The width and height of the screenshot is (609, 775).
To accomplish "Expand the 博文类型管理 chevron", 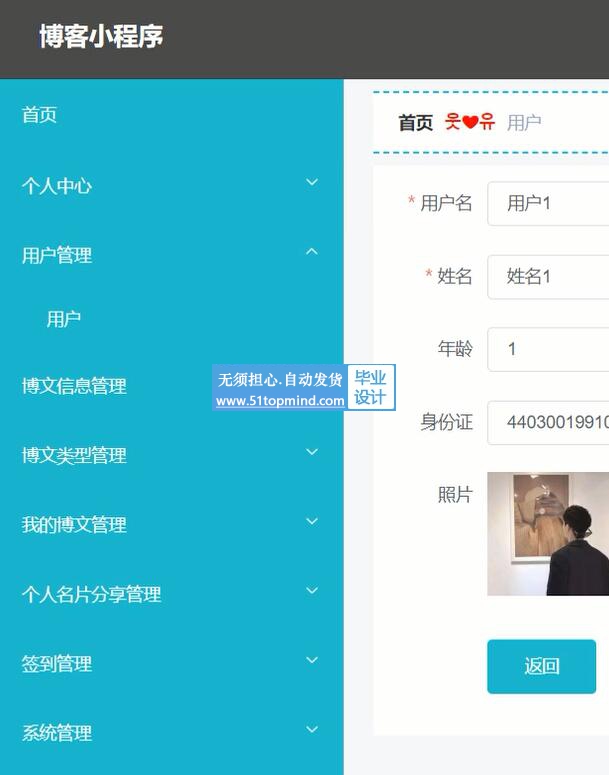I will 312,452.
